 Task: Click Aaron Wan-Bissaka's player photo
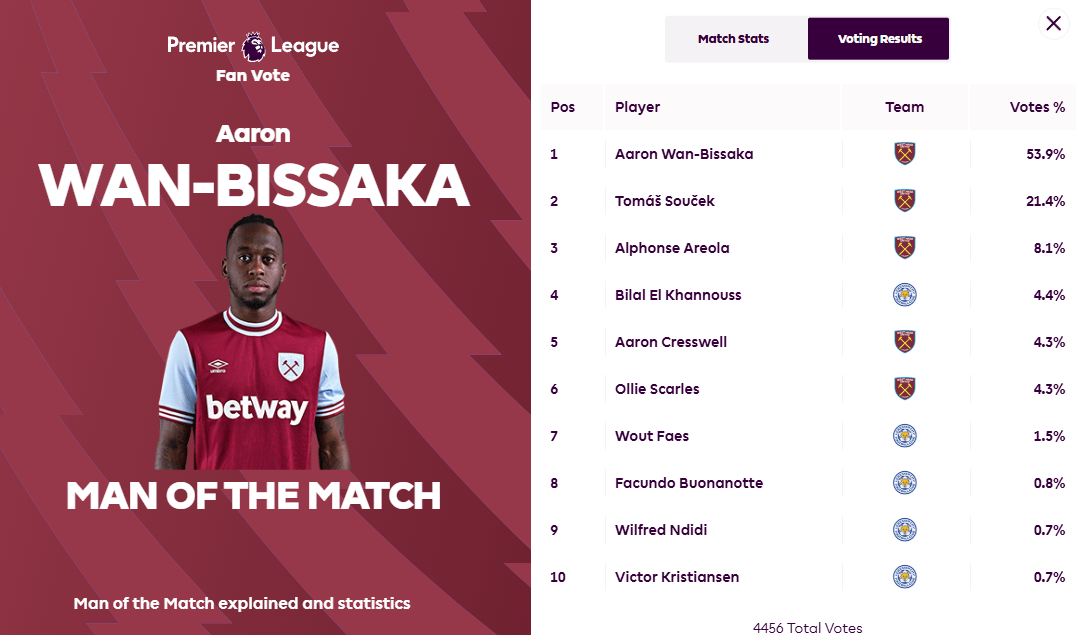coord(252,342)
